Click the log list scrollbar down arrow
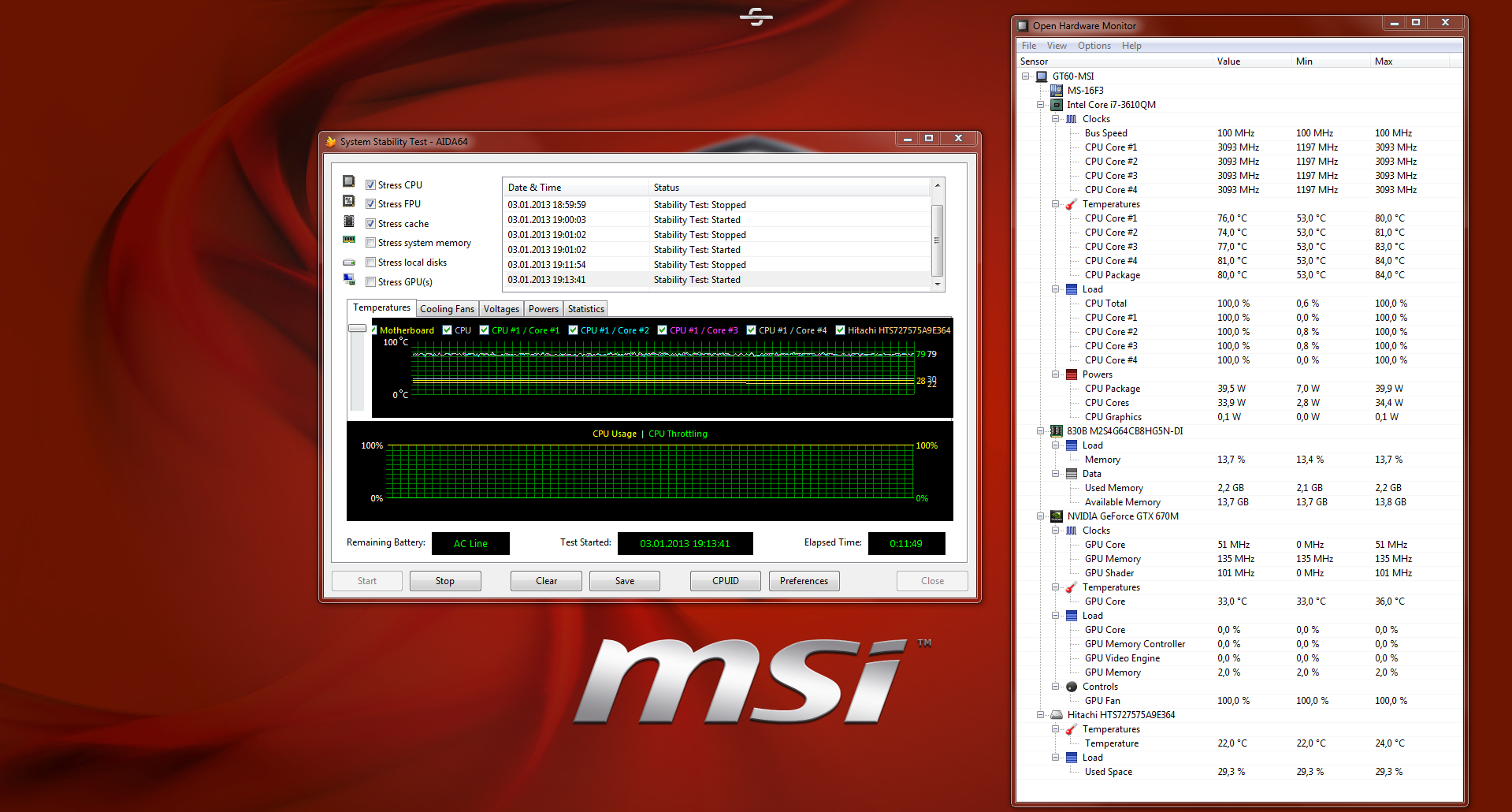Viewport: 1512px width, 812px height. point(938,284)
